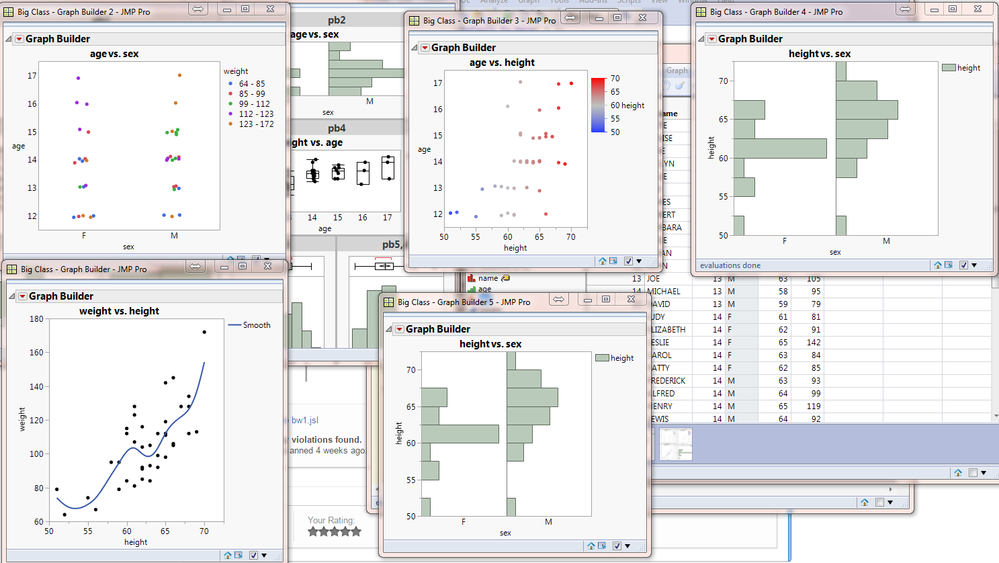Click arrange-windows arrow icon in Graph Builder - JMP Pro title bar
Viewport: 999px width, 563px height.
[196, 266]
